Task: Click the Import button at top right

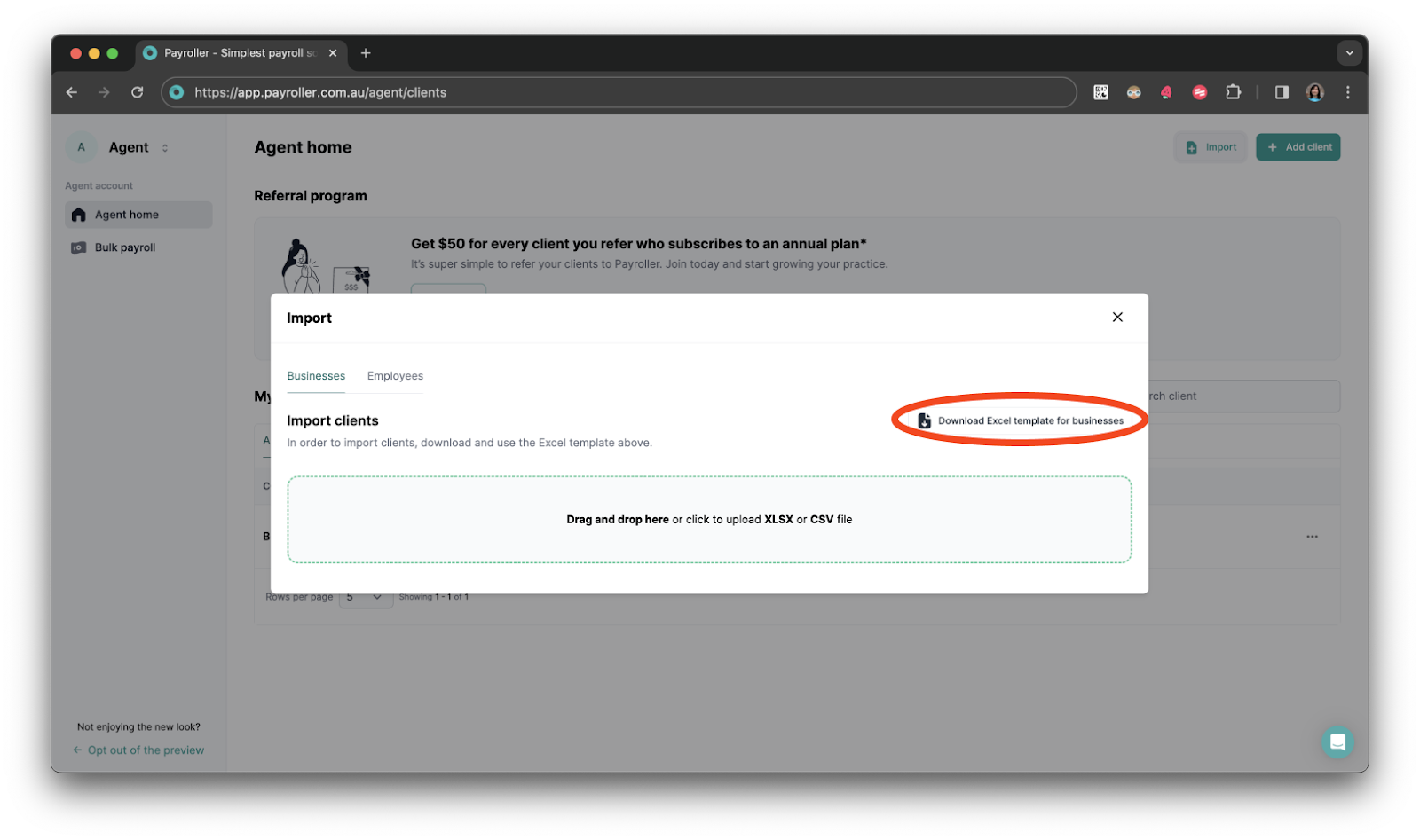Action: pos(1211,147)
